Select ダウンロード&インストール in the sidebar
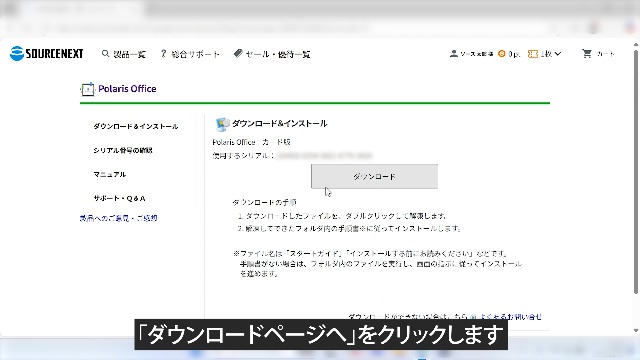Screen dimensions: 640x360 [x=136, y=127]
